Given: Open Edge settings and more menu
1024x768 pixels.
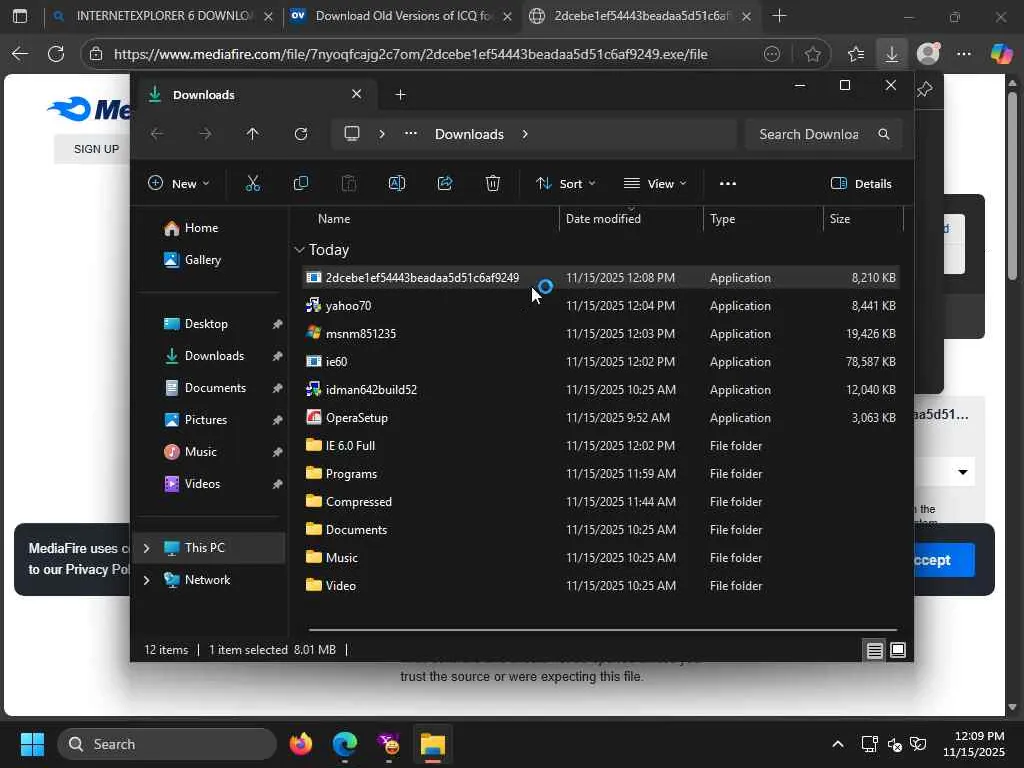Looking at the screenshot, I should pyautogui.click(x=964, y=54).
